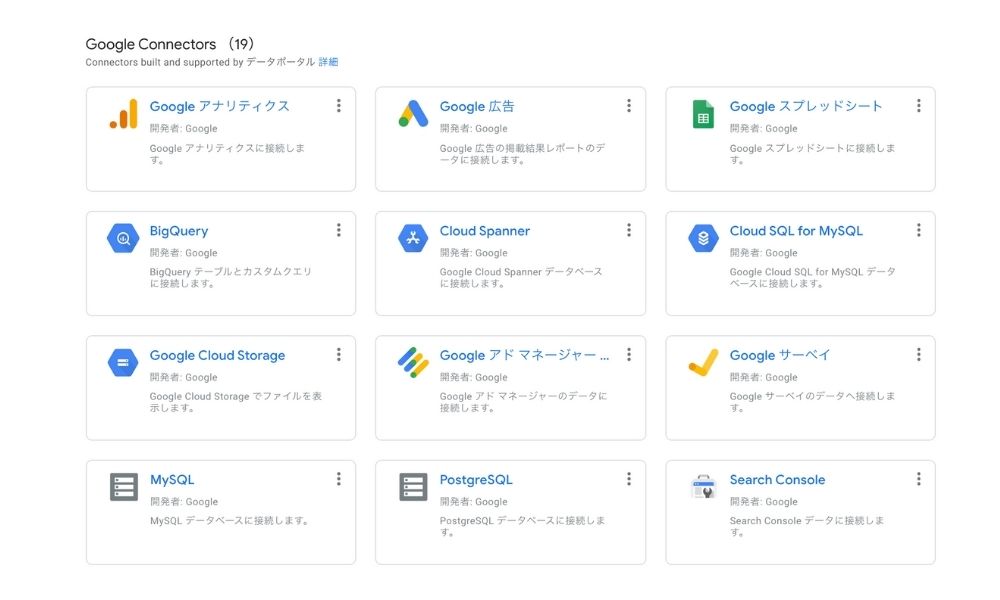Select the Google サーベイ connector title
Screen dimensions: 1000x600
[780, 355]
